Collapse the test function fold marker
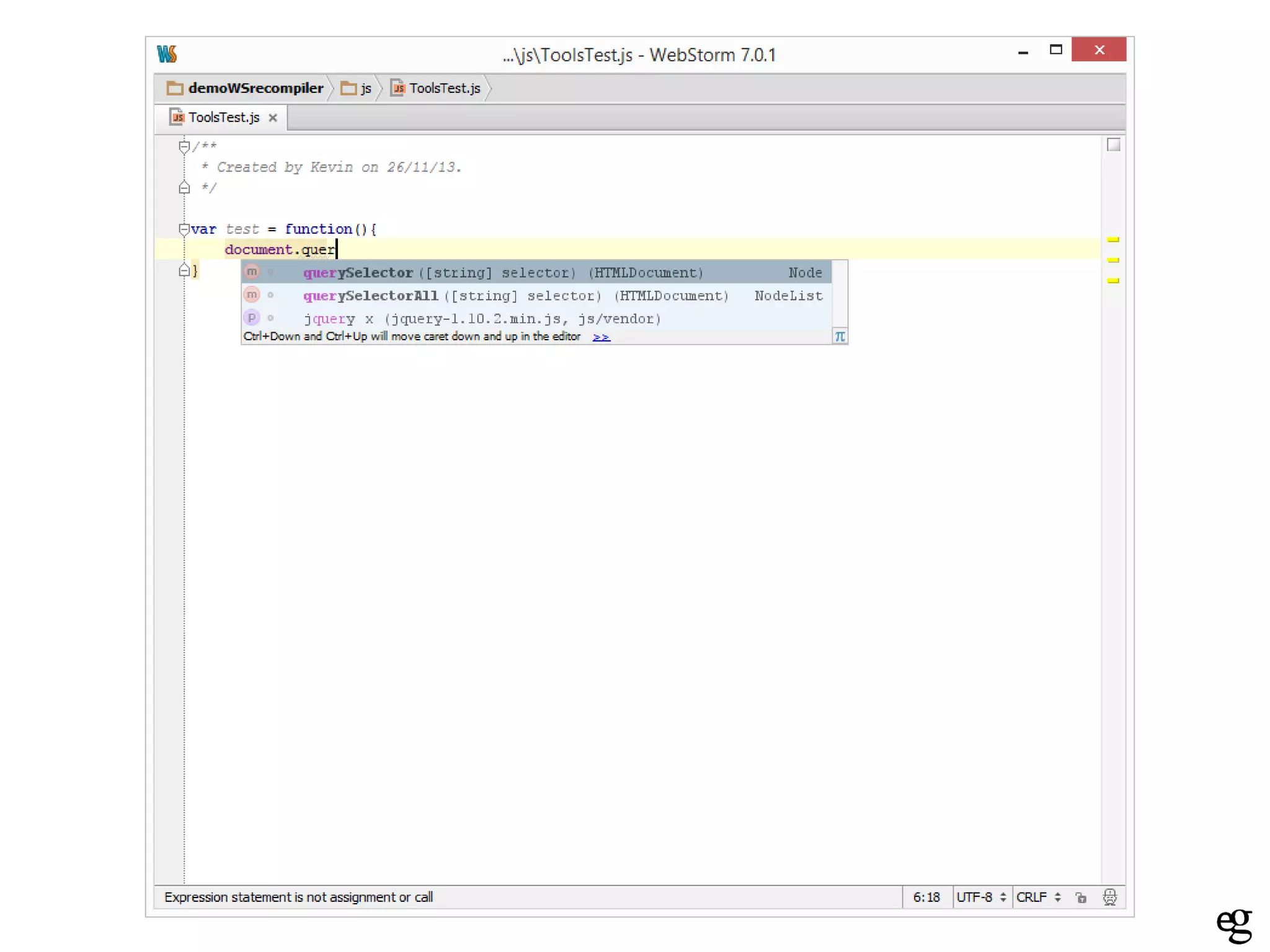The image size is (1270, 952). 184,229
